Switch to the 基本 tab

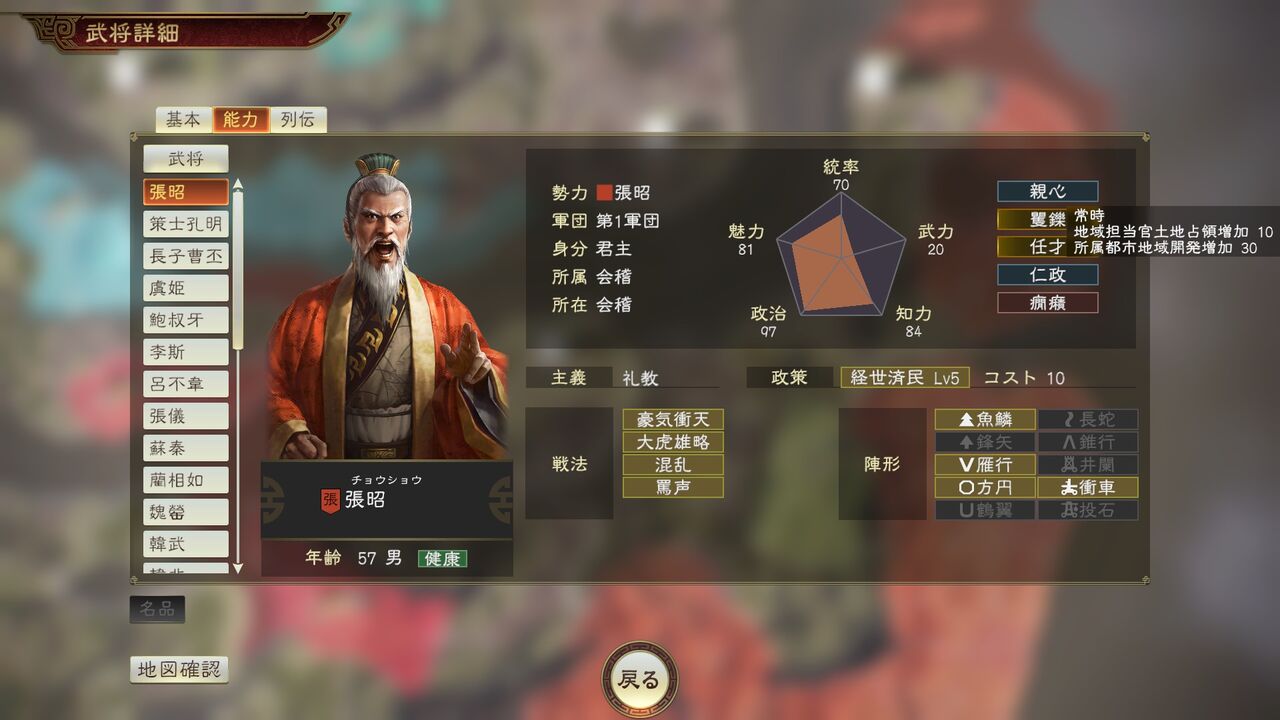click(x=183, y=120)
